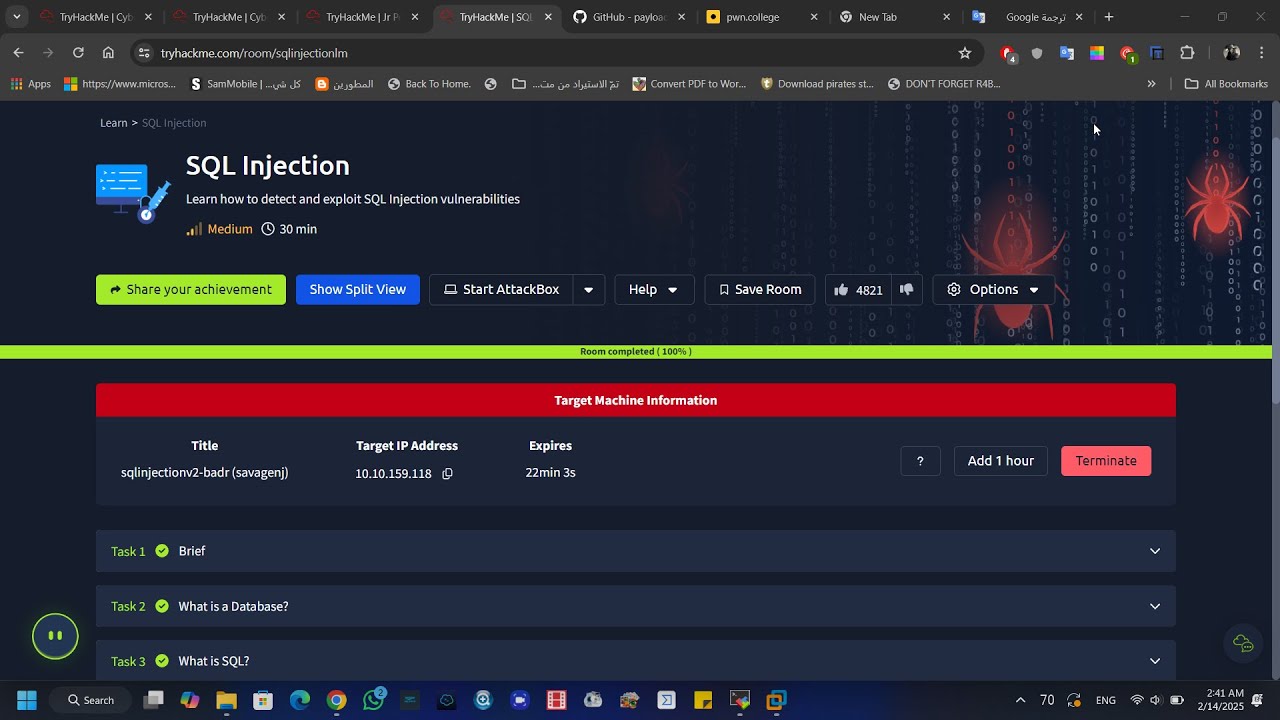1280x720 pixels.
Task: Open the browser extensions puzzle icon
Action: (x=1187, y=53)
